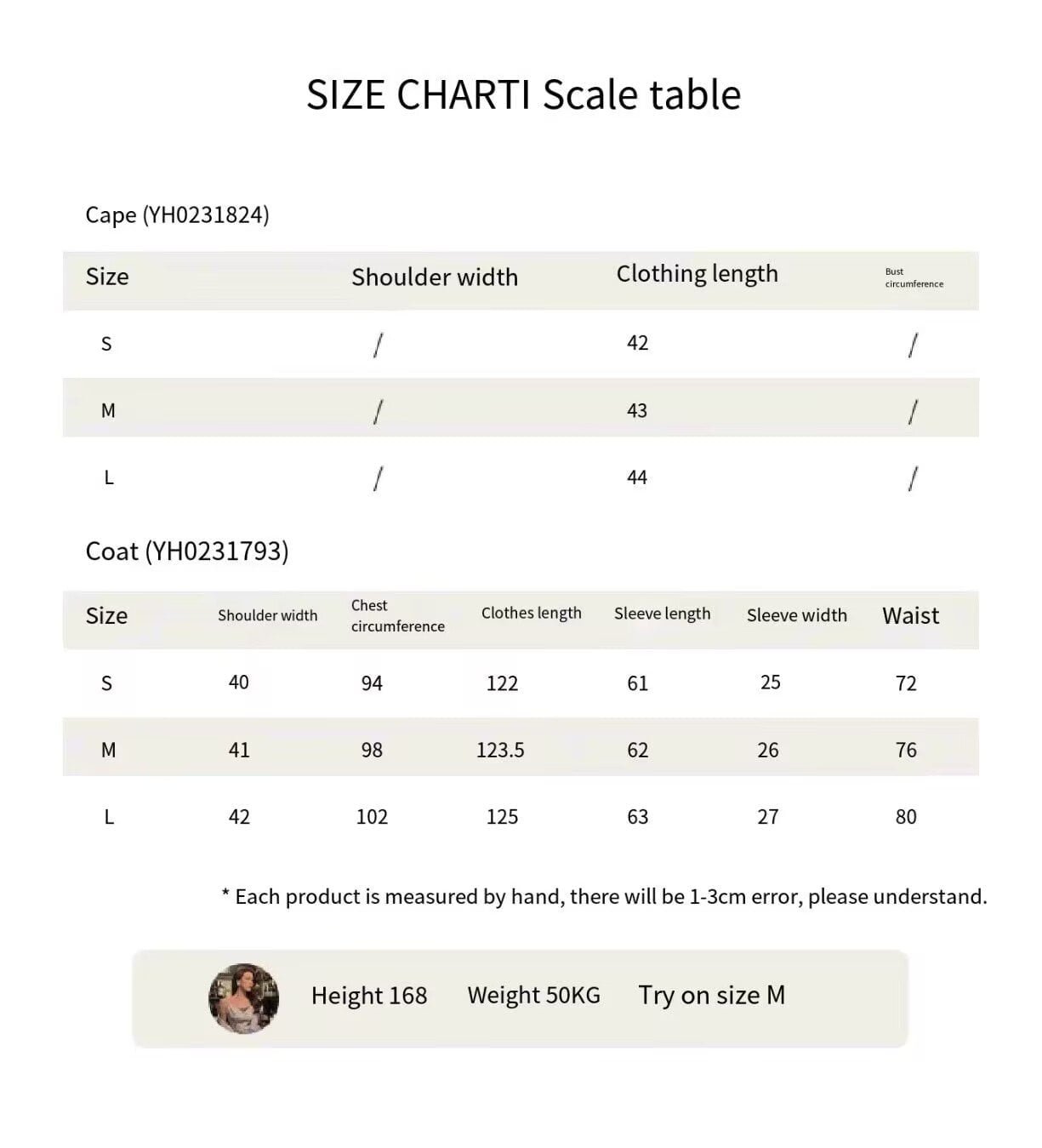The image size is (1042, 1148).
Task: Click the SIZE CHARTI Scale table heading
Action: tap(523, 94)
